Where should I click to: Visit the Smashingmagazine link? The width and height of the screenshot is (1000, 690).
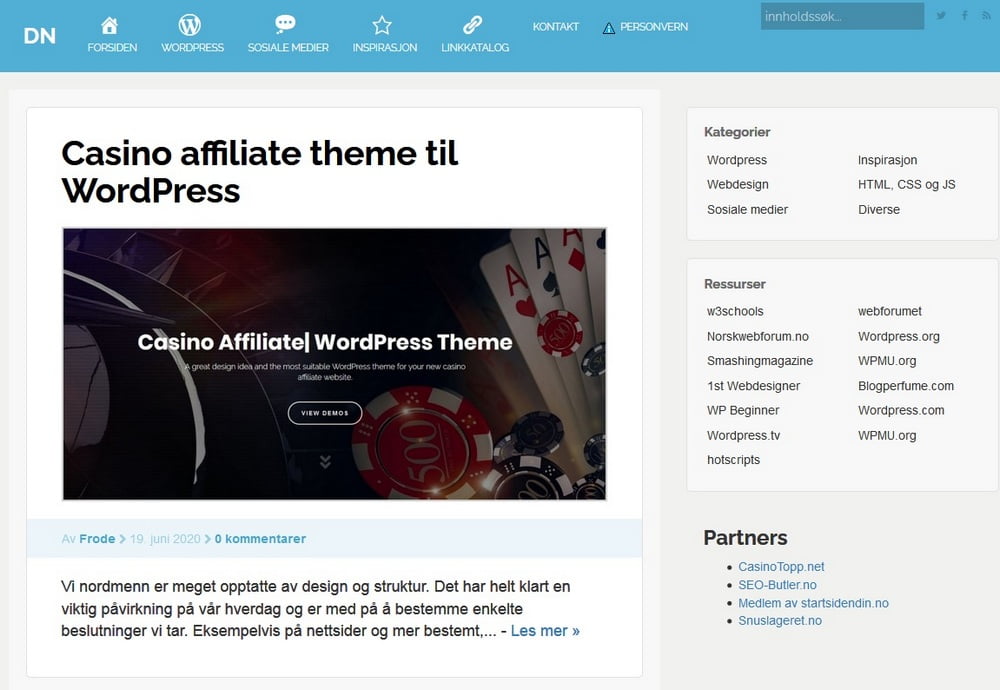pyautogui.click(x=760, y=361)
